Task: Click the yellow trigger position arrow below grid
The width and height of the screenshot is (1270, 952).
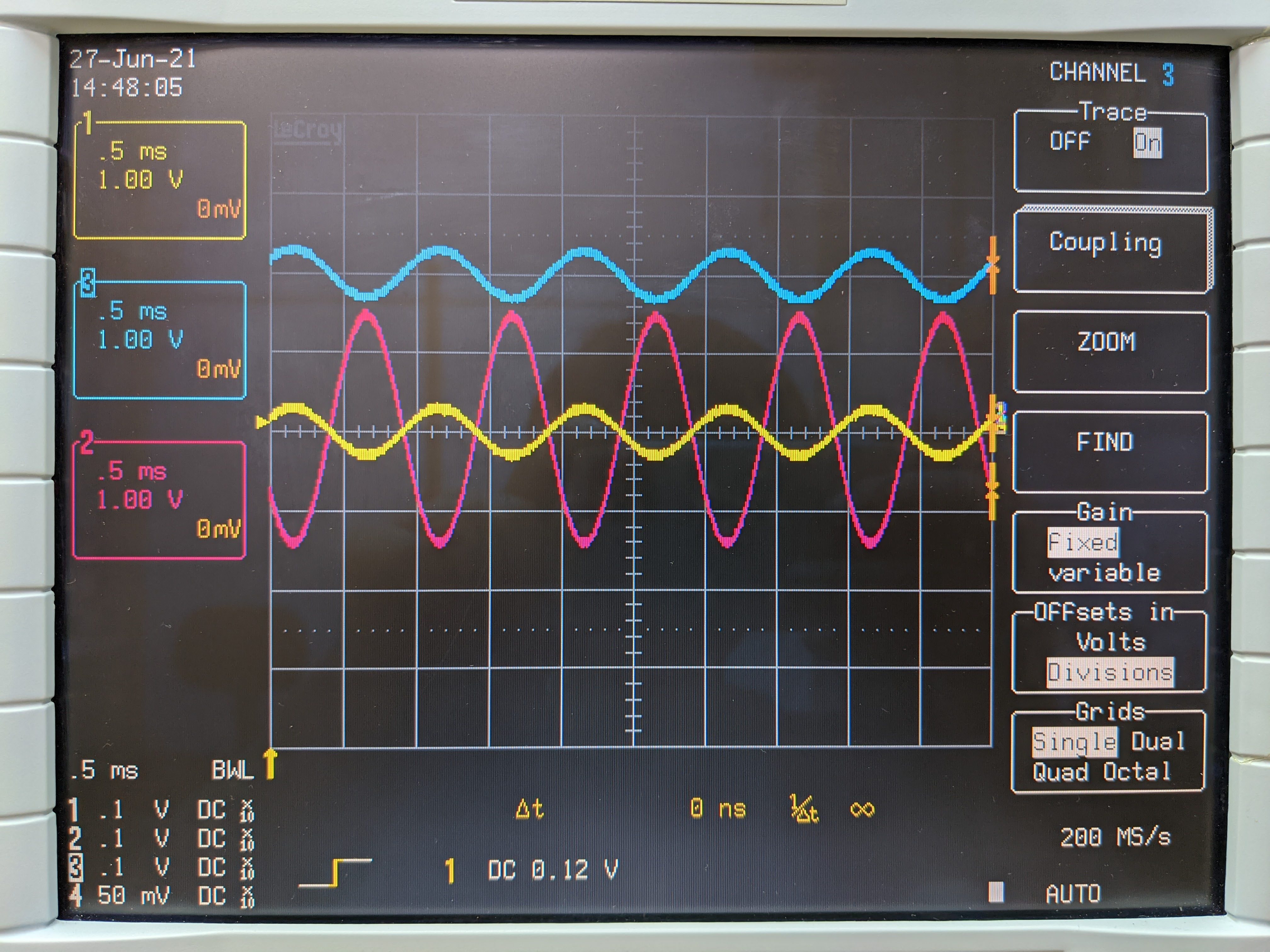Action: tap(270, 764)
